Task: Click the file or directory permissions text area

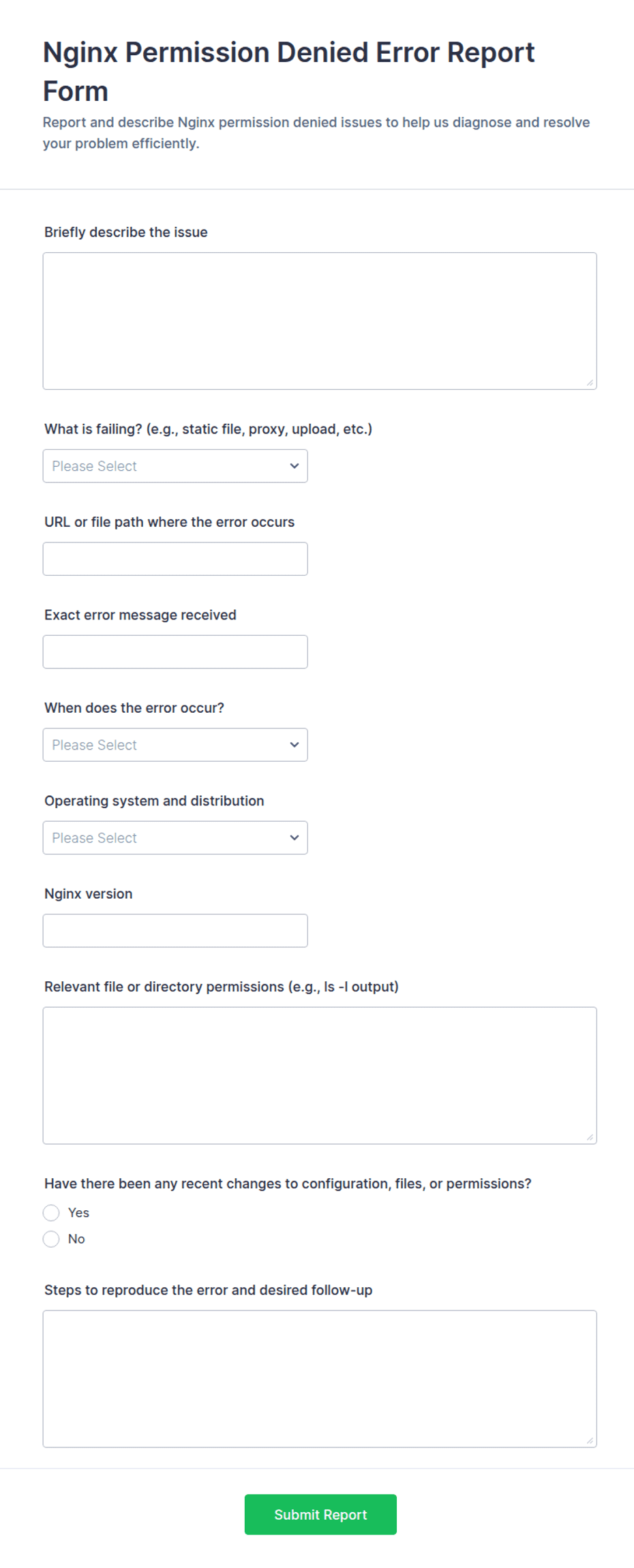Action: 320,1075
